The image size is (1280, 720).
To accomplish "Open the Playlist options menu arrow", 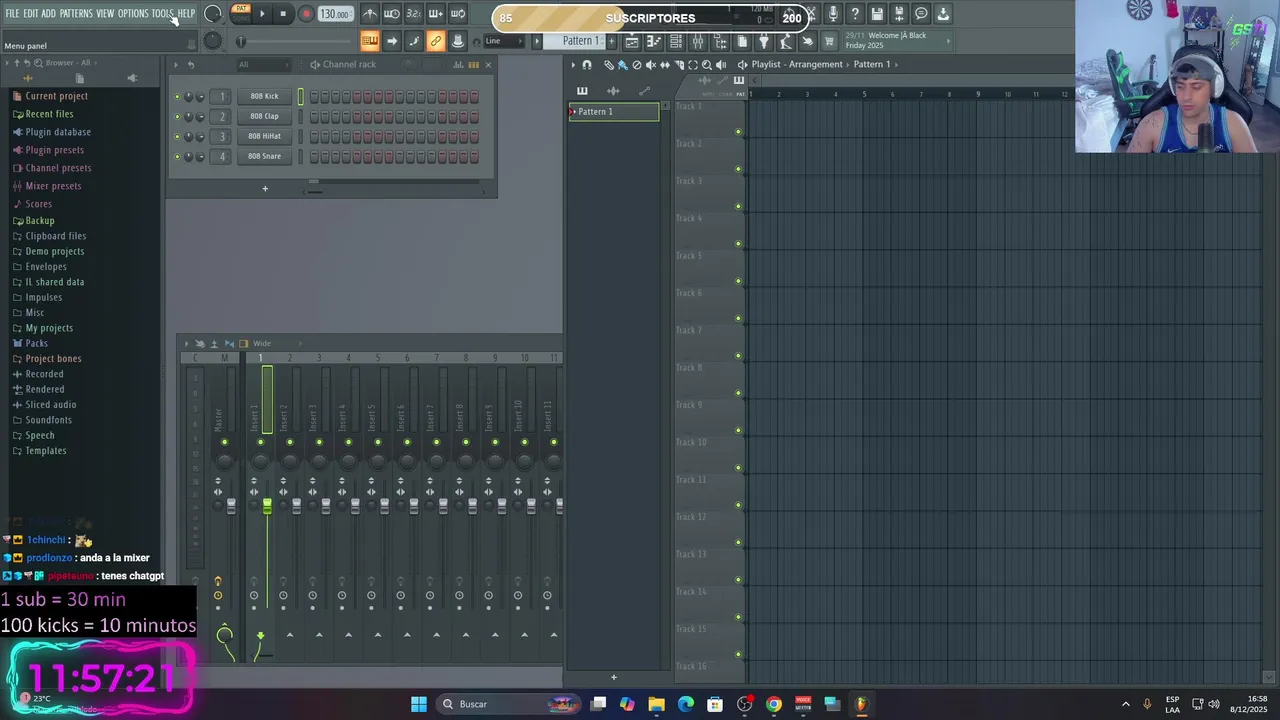I will (x=574, y=65).
